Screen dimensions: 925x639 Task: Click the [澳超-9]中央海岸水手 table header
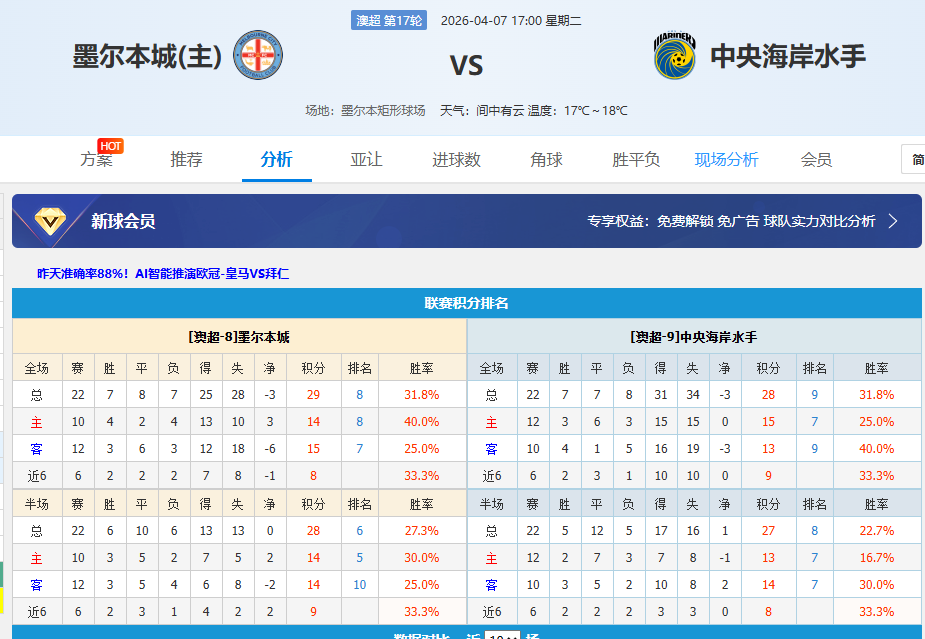(693, 337)
